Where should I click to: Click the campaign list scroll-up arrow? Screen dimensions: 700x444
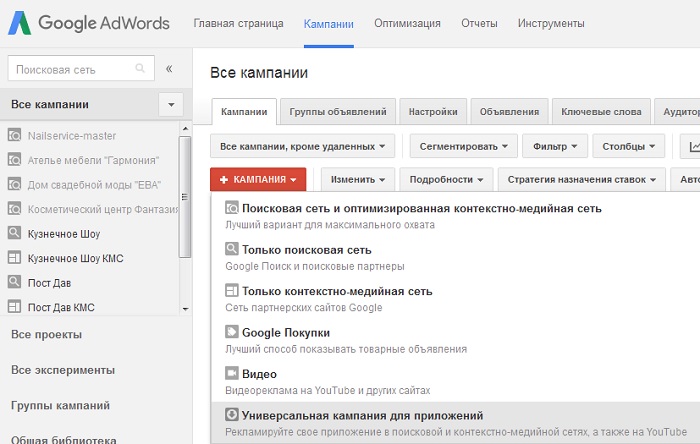(185, 129)
